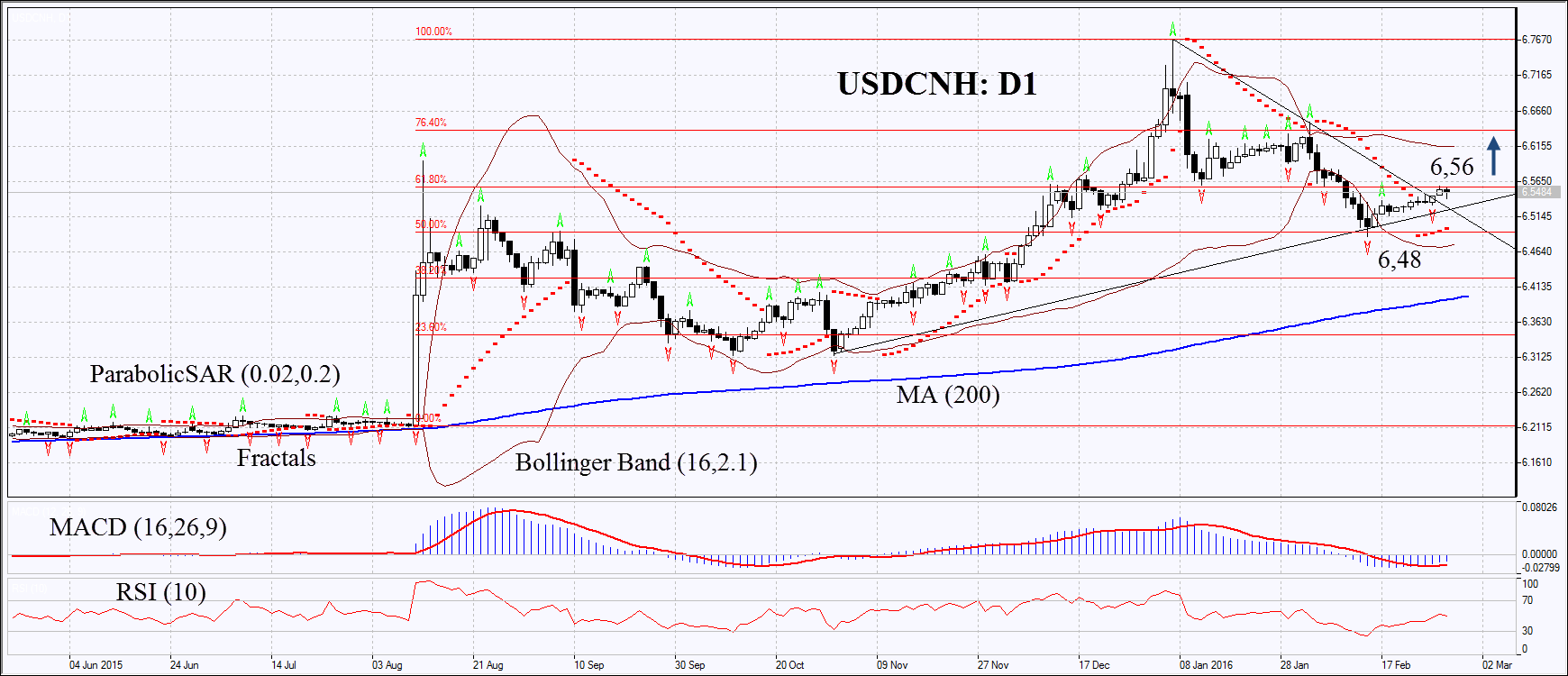Click the 27 Nov date label

(993, 665)
